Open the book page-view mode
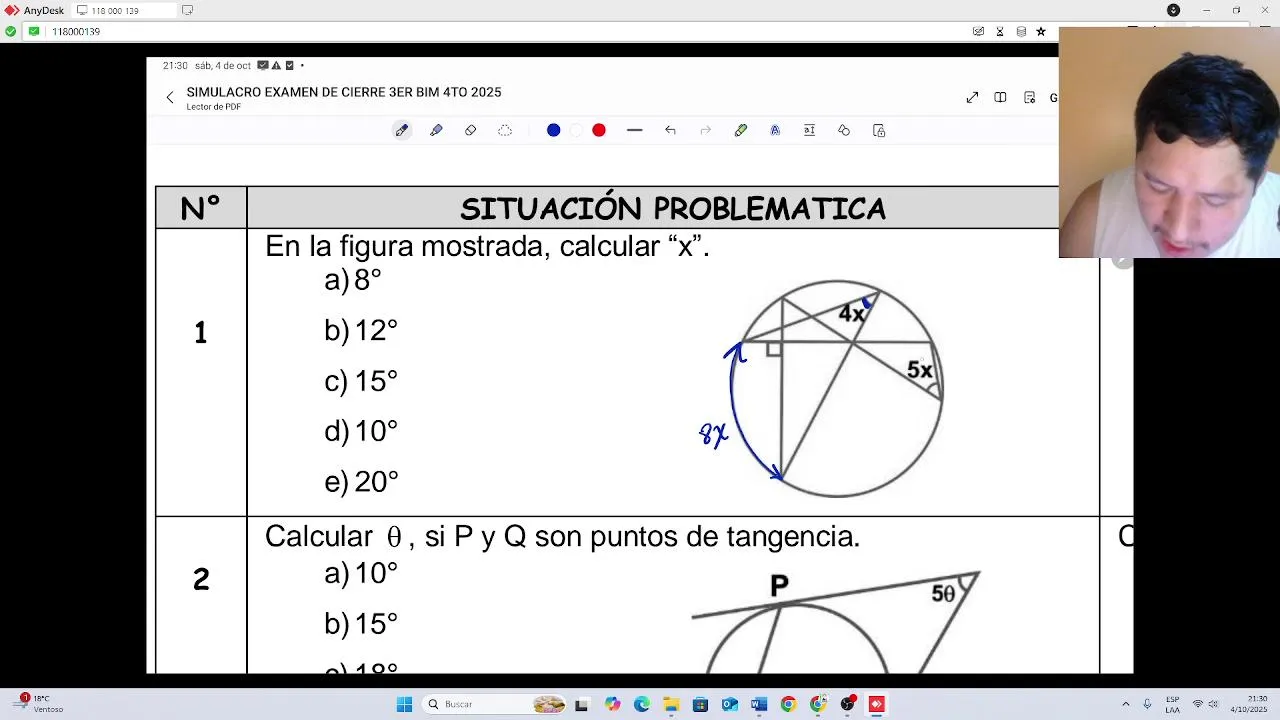 tap(1000, 97)
